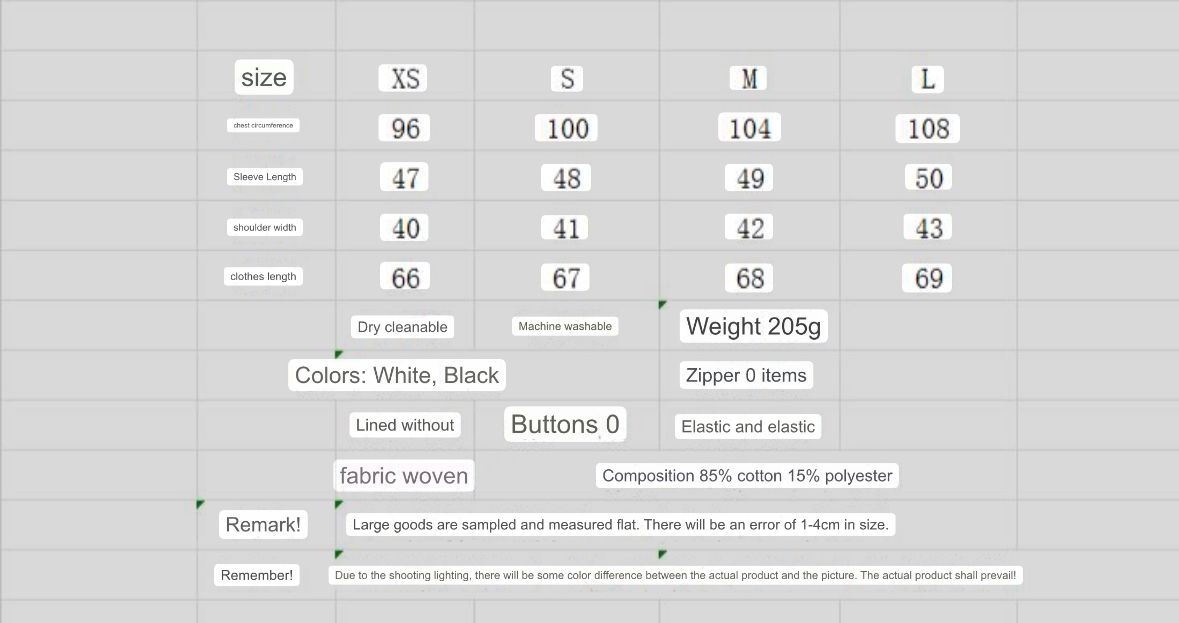
Task: Select the L size column header
Action: (x=927, y=79)
